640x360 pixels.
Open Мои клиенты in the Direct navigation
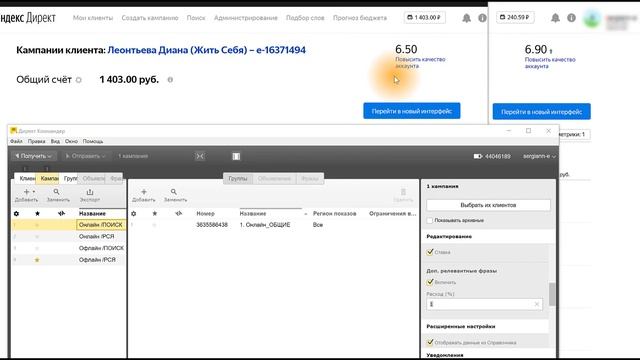pyautogui.click(x=93, y=18)
